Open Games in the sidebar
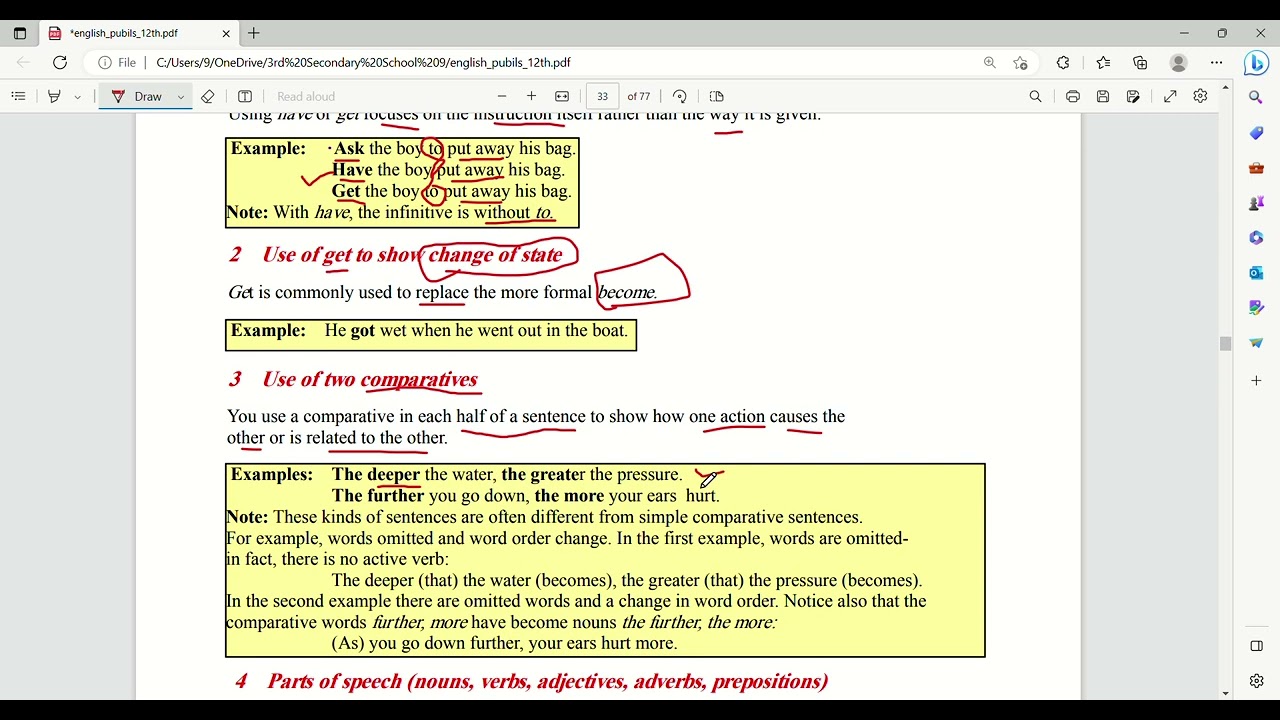 point(1256,203)
